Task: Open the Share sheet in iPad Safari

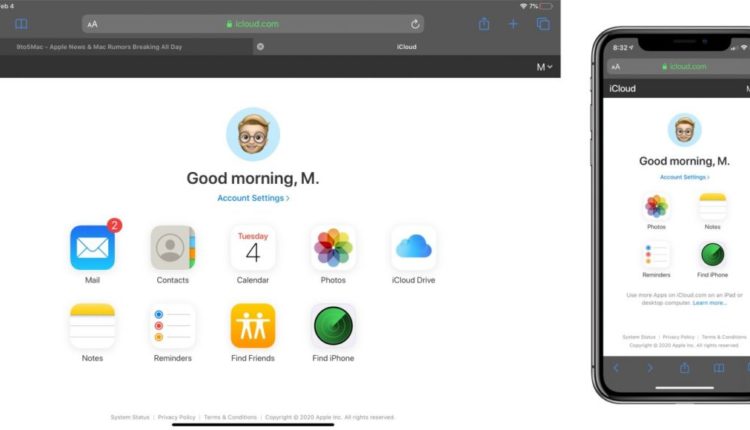Action: (484, 23)
